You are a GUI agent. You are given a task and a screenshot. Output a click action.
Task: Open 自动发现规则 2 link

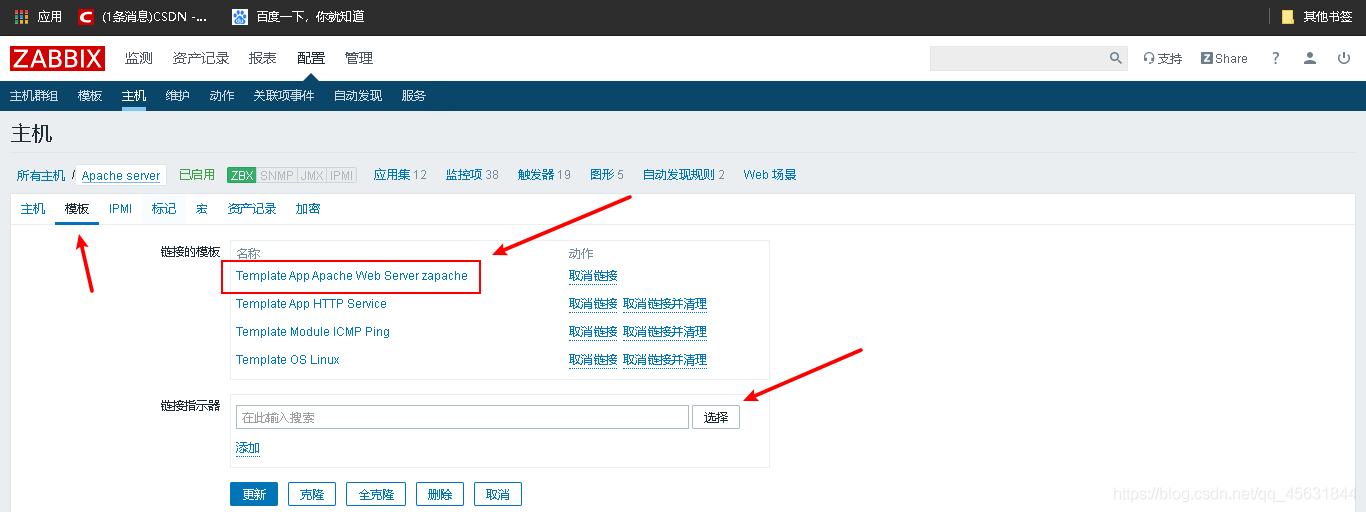tap(684, 175)
